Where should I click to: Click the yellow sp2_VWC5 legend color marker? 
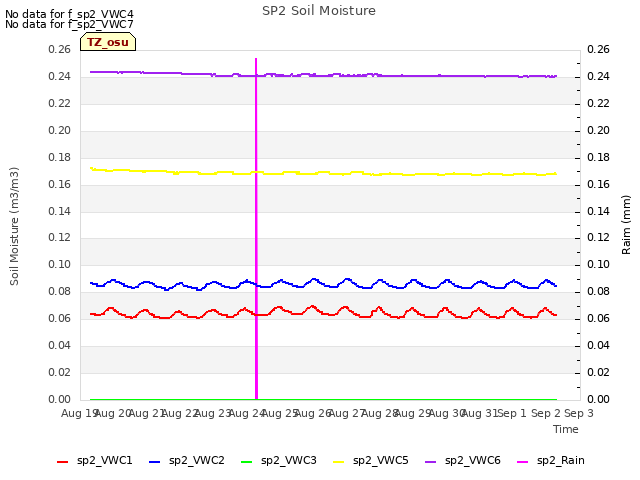[x=339, y=462]
